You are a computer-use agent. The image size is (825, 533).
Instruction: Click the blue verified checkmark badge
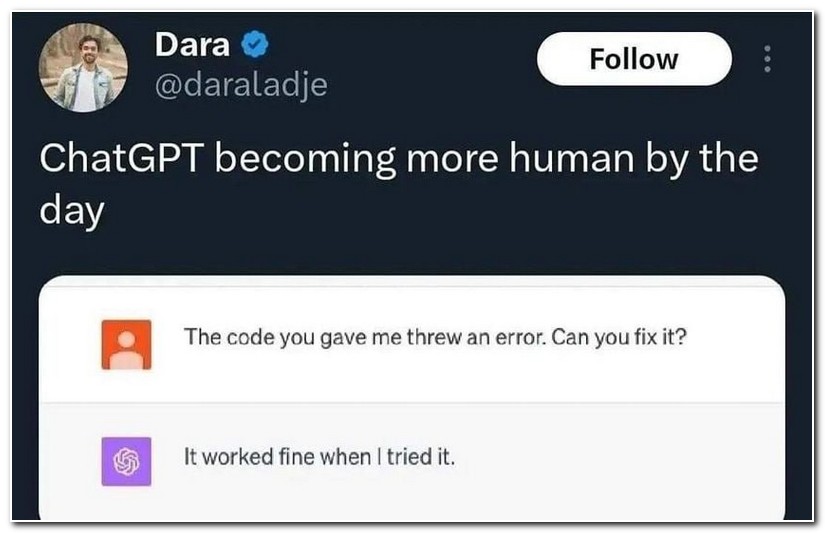[254, 46]
